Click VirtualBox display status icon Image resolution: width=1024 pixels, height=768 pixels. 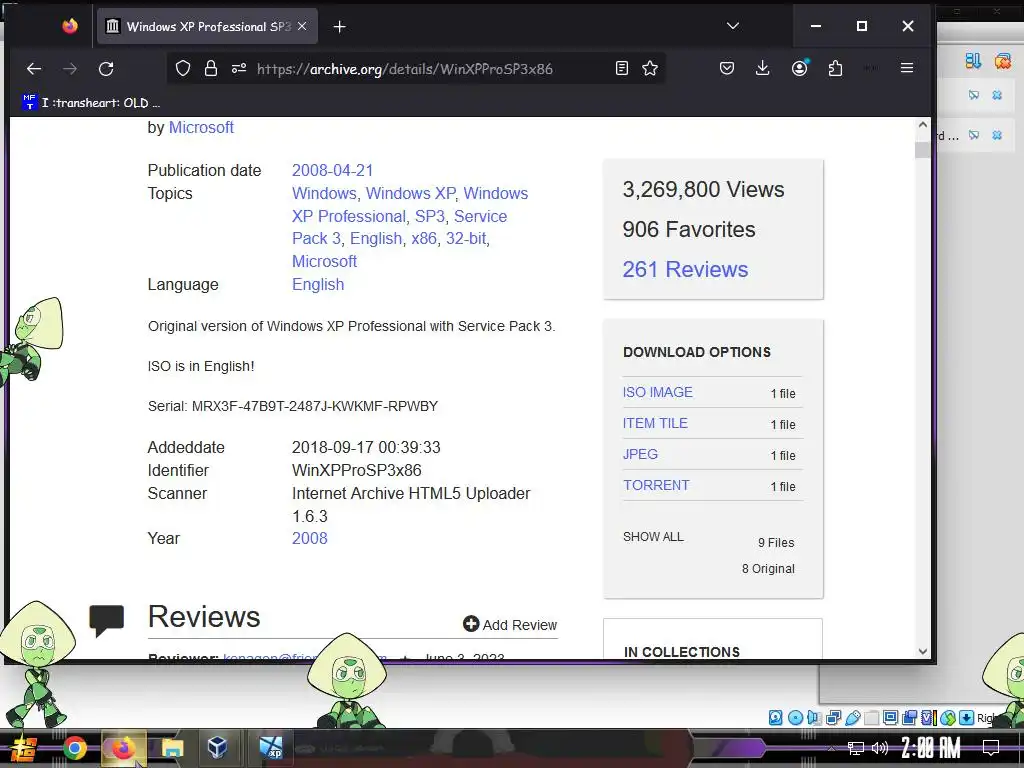click(x=890, y=718)
